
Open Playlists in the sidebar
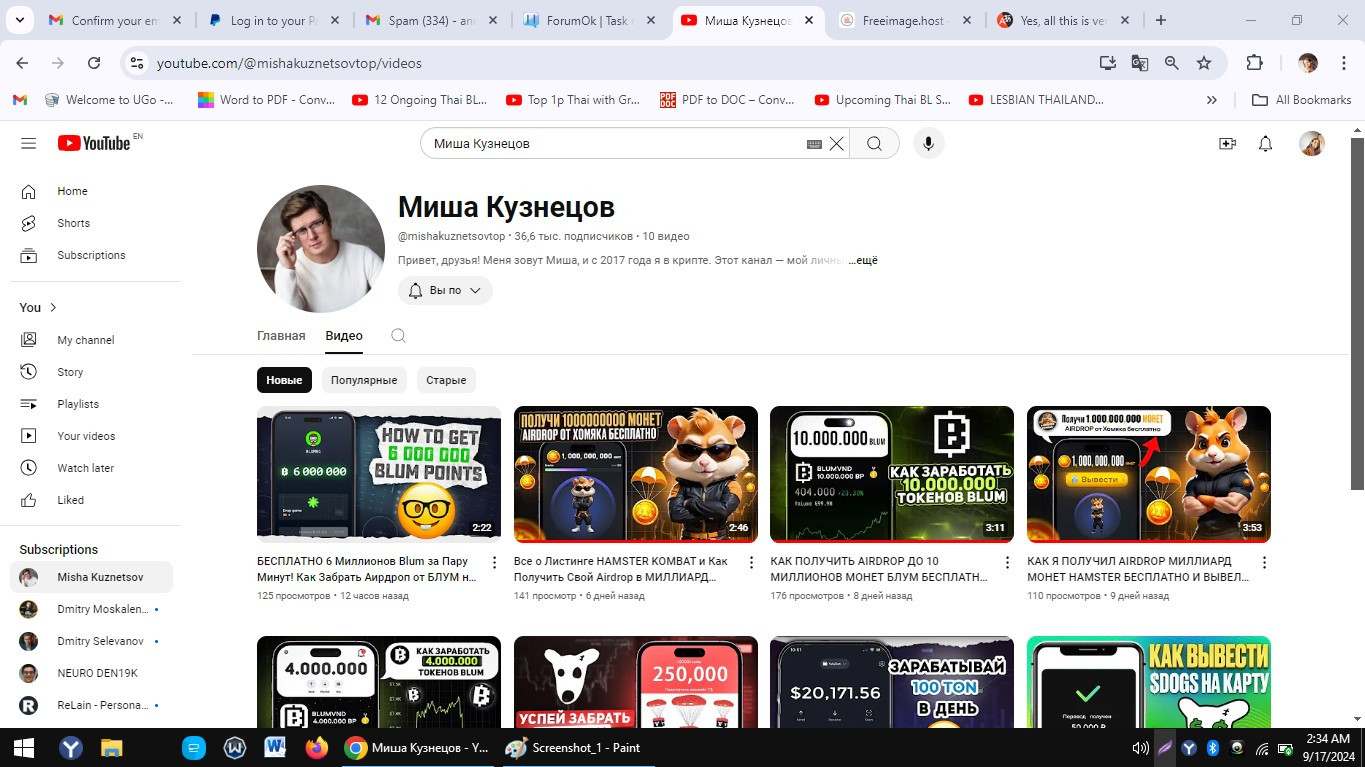[x=91, y=404]
